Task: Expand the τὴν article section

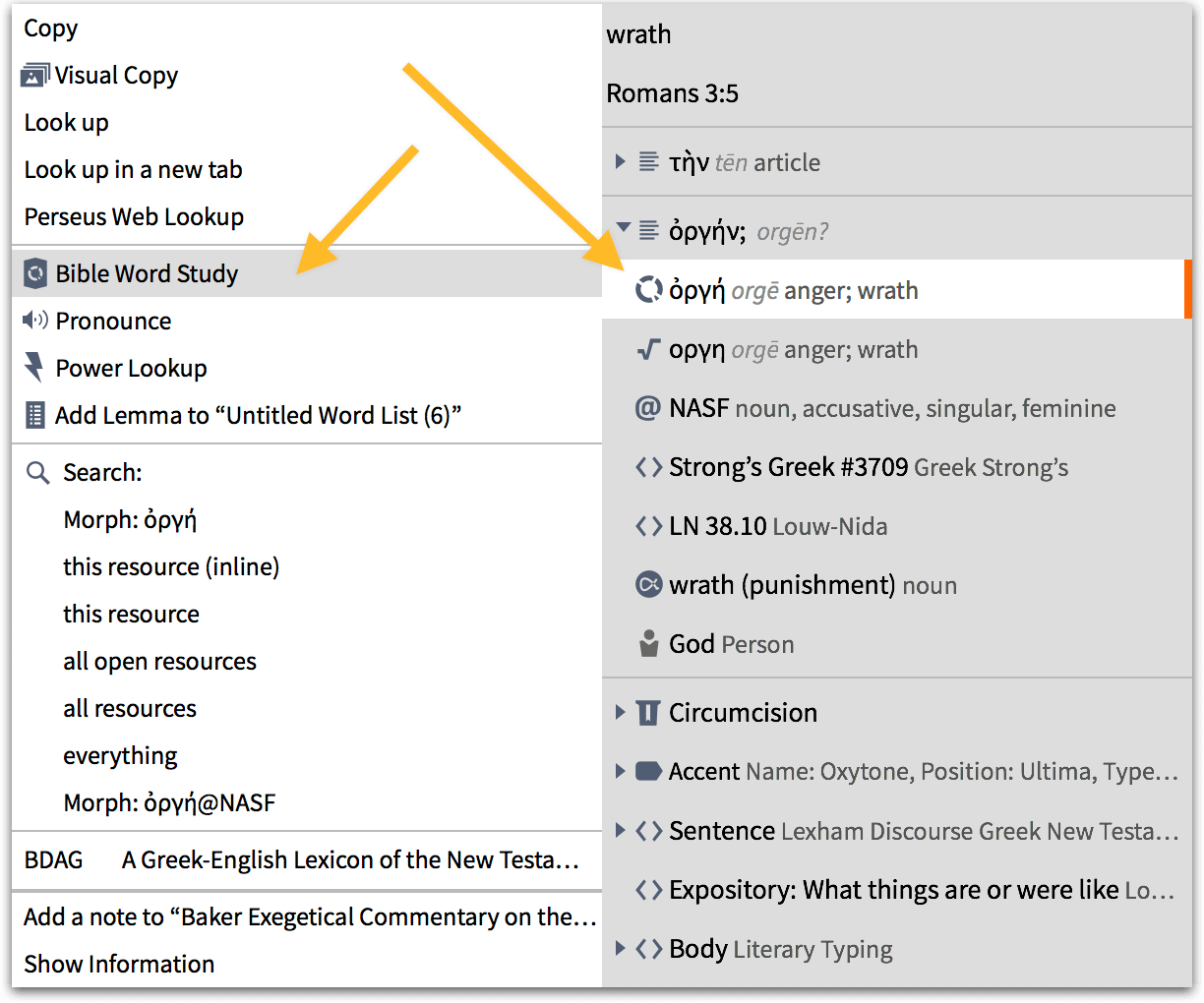Action: pyautogui.click(x=620, y=162)
